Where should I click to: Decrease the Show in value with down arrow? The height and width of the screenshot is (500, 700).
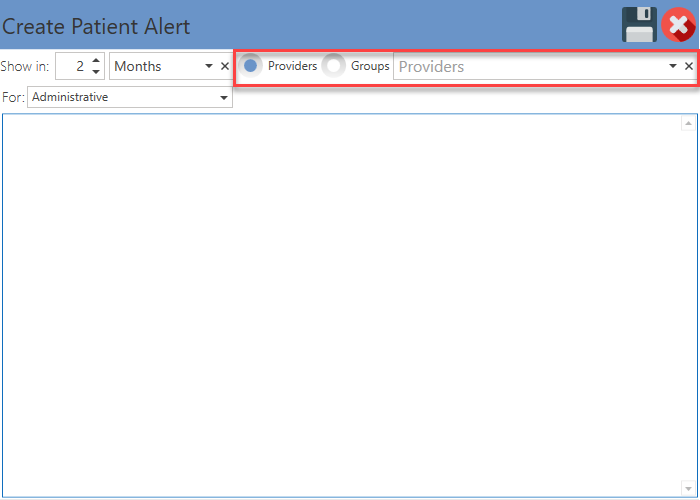pos(96,72)
